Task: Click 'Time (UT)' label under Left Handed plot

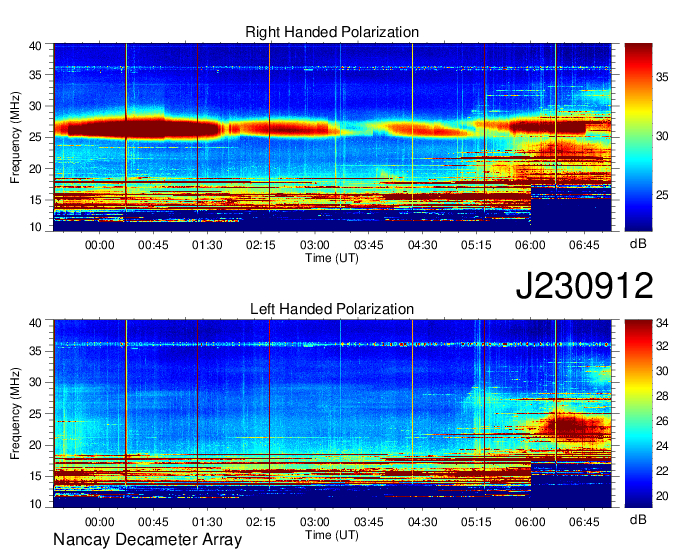Action: (332, 535)
